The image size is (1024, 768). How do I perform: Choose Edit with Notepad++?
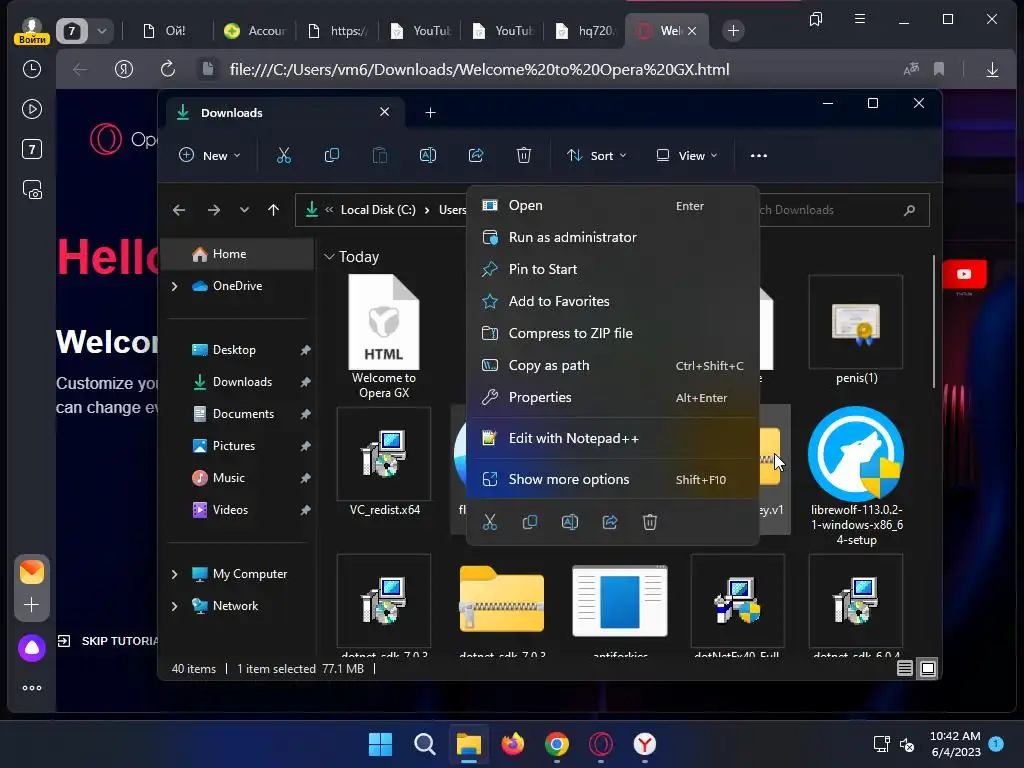[x=613, y=438]
